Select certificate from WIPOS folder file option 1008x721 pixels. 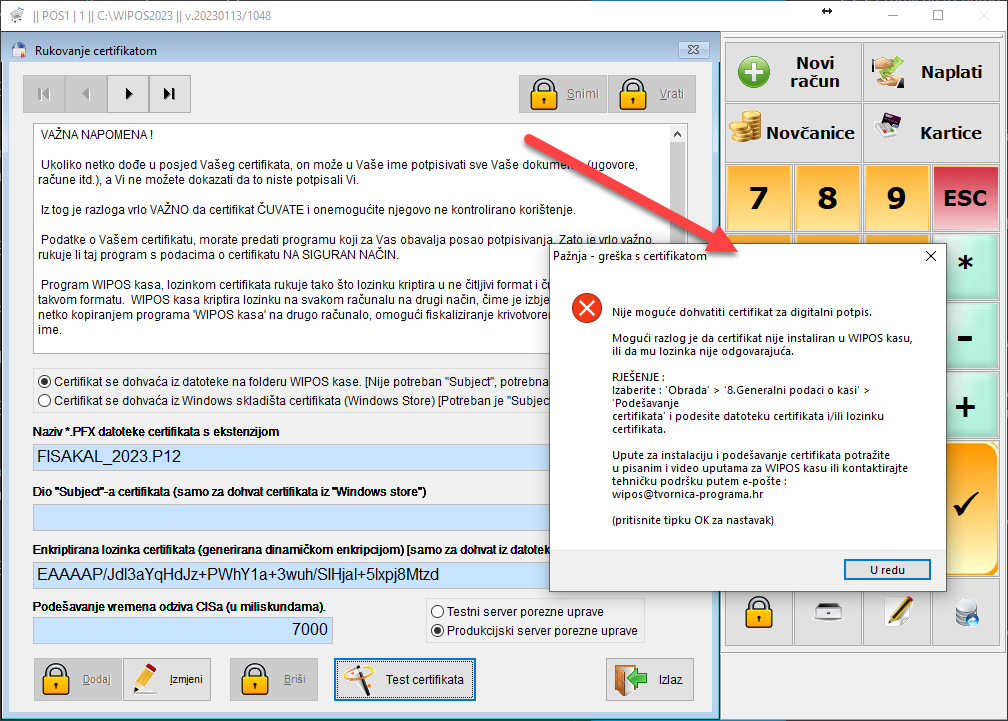[x=44, y=382]
